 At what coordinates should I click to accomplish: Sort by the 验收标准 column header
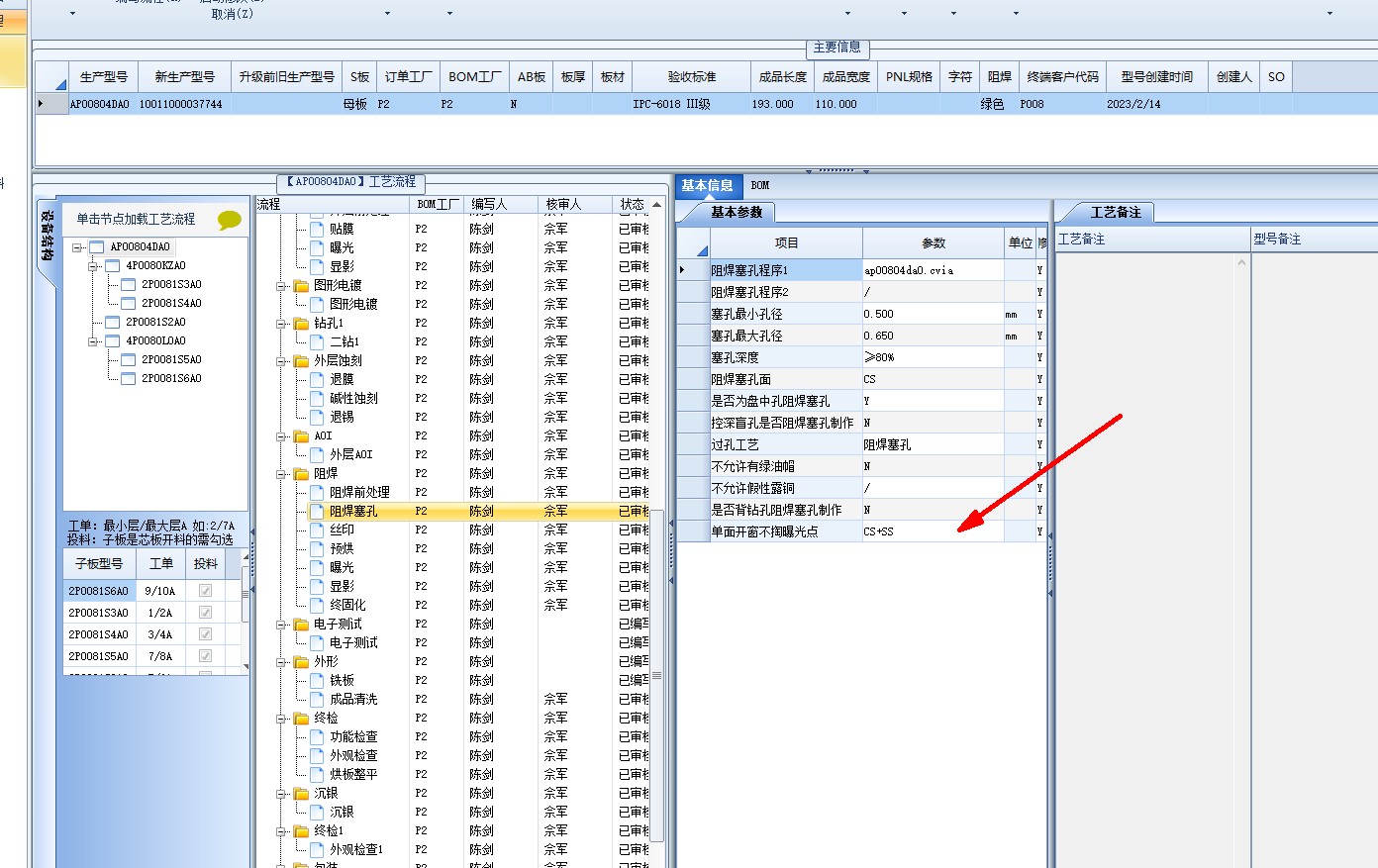tap(692, 76)
